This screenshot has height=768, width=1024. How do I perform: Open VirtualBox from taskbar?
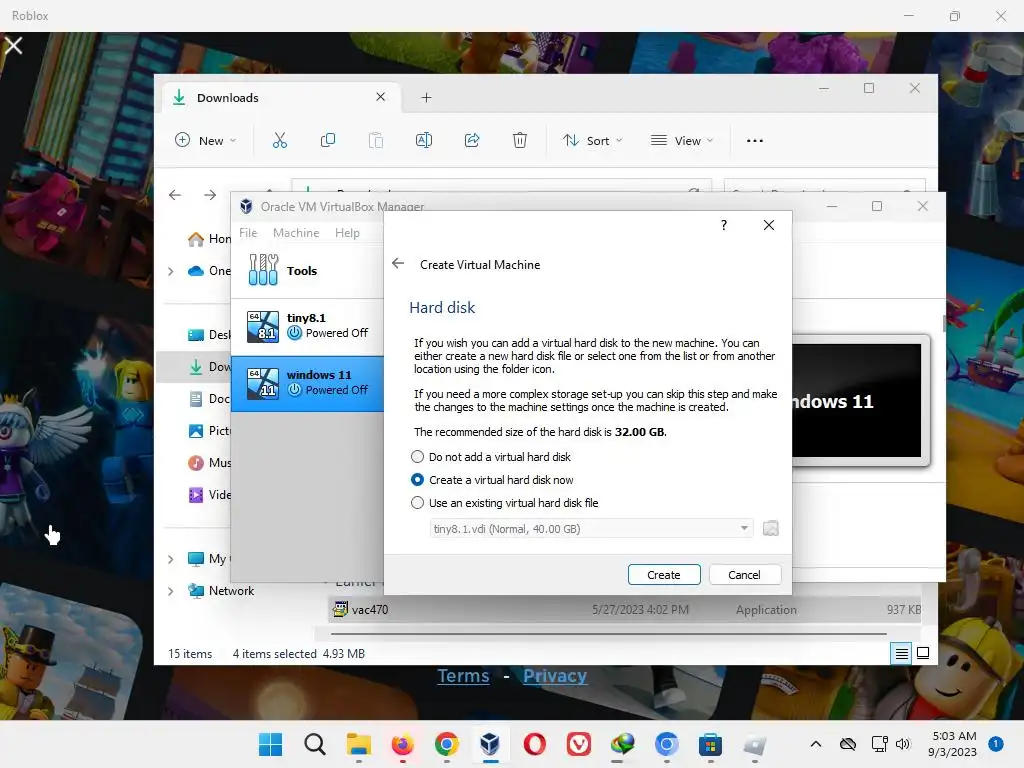pyautogui.click(x=490, y=744)
